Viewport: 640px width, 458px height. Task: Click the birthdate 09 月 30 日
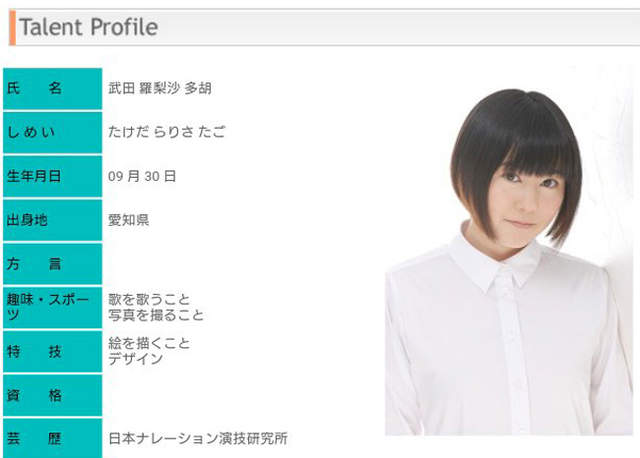coord(142,176)
